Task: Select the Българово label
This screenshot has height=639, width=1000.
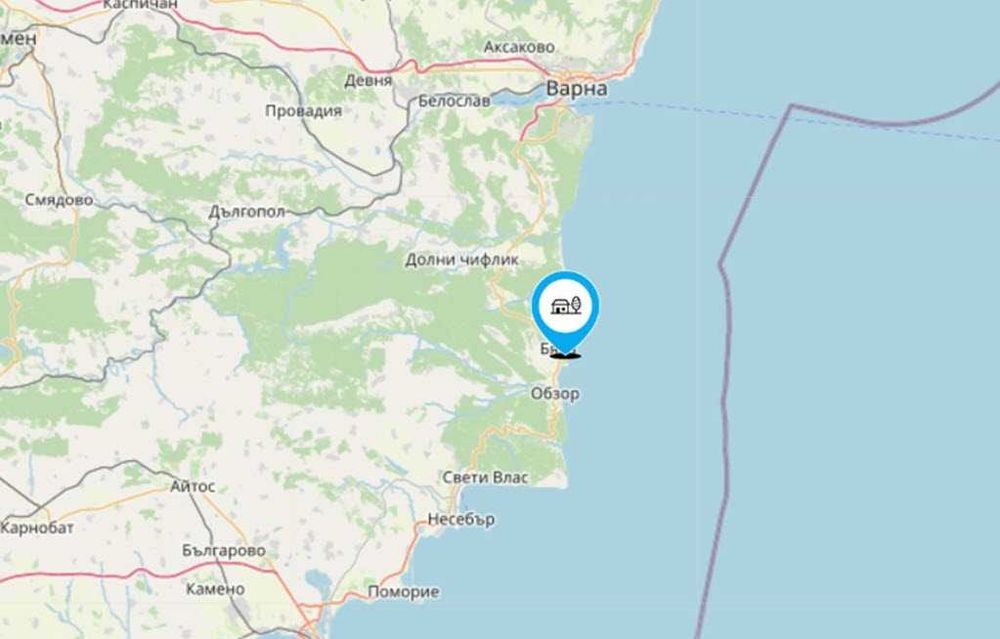Action: [224, 550]
